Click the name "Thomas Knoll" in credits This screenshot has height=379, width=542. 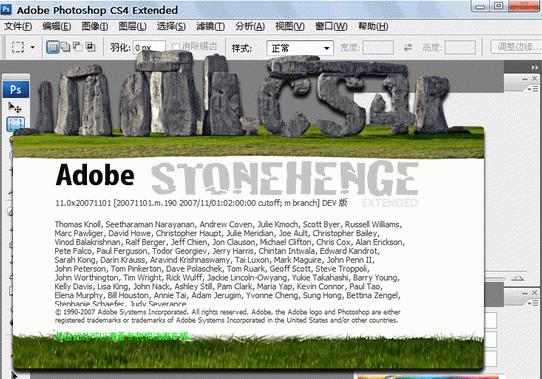78,224
